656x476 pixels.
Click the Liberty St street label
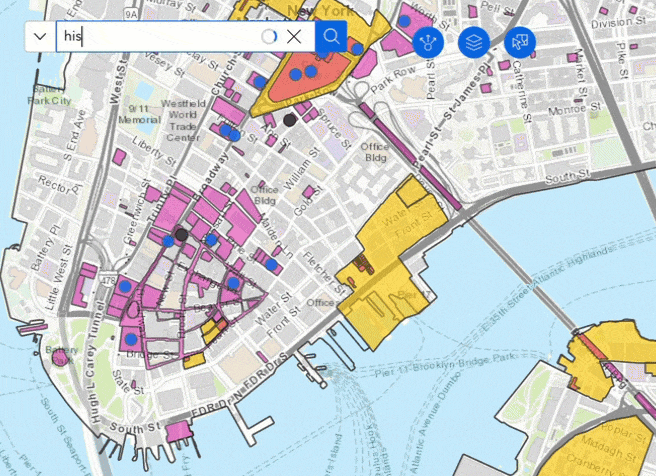pos(154,151)
